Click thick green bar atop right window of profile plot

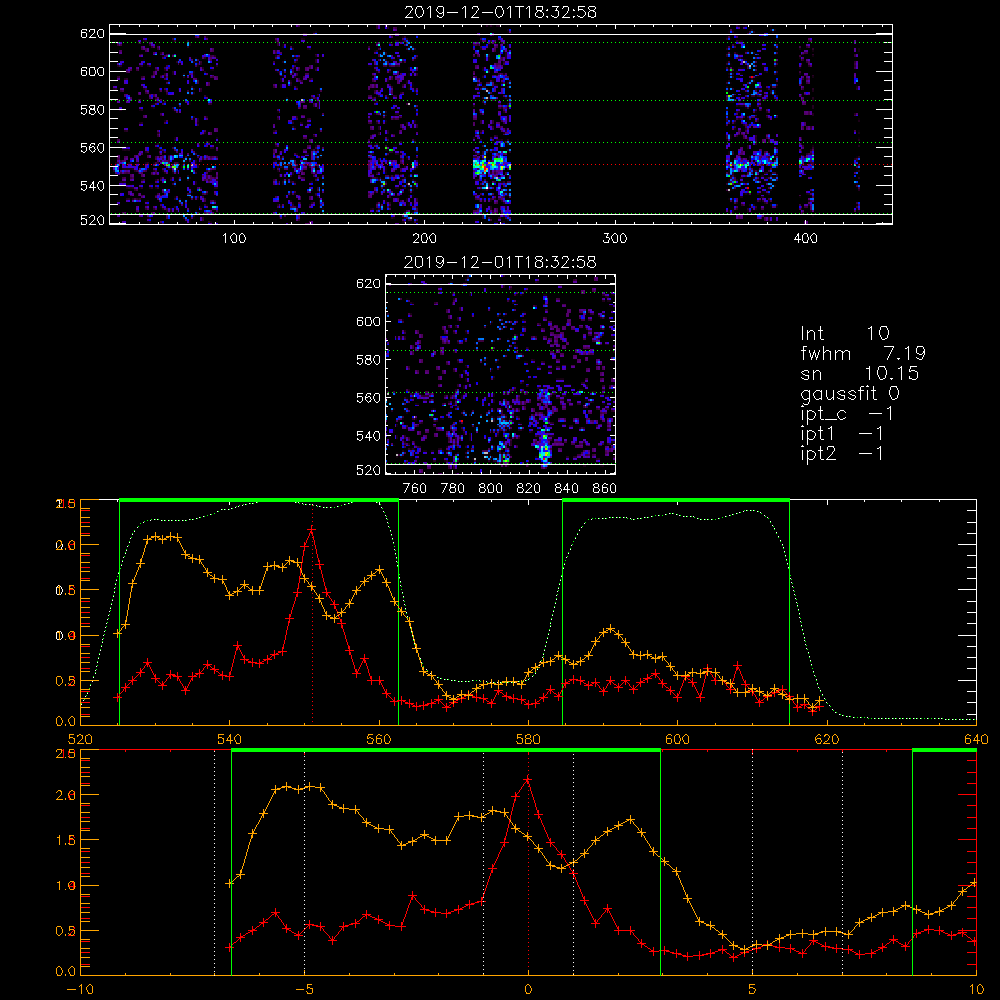click(x=676, y=501)
